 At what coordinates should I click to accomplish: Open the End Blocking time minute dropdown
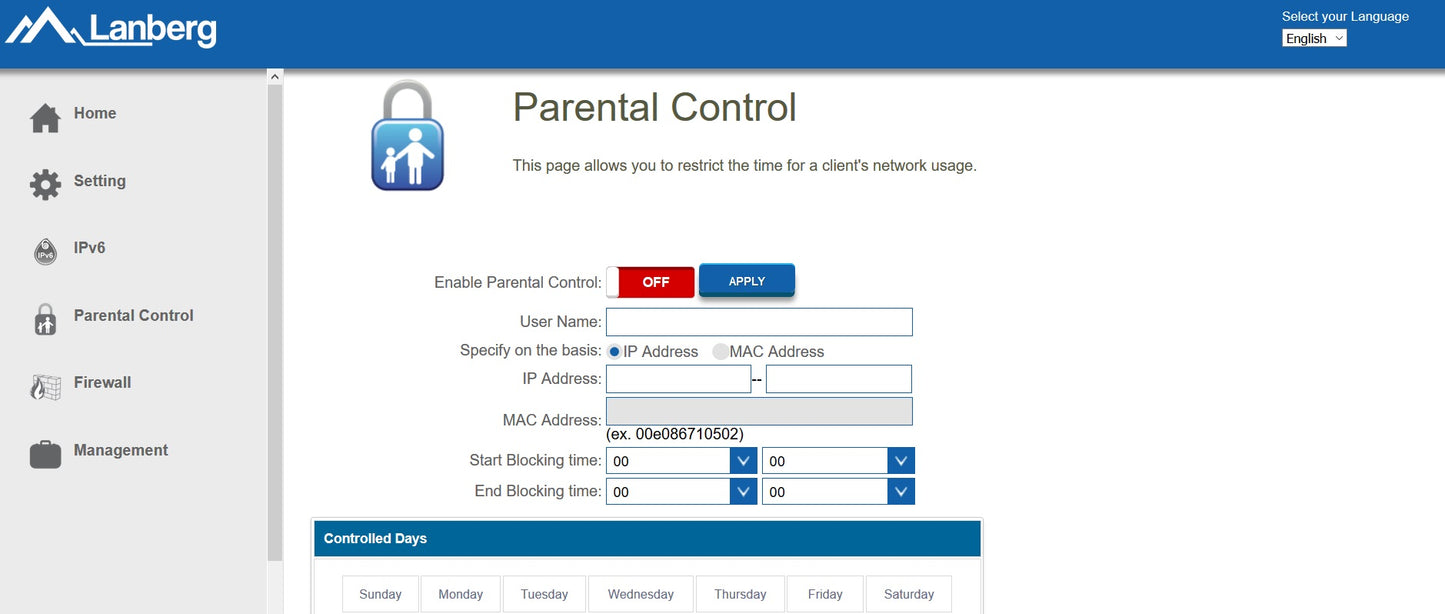838,492
